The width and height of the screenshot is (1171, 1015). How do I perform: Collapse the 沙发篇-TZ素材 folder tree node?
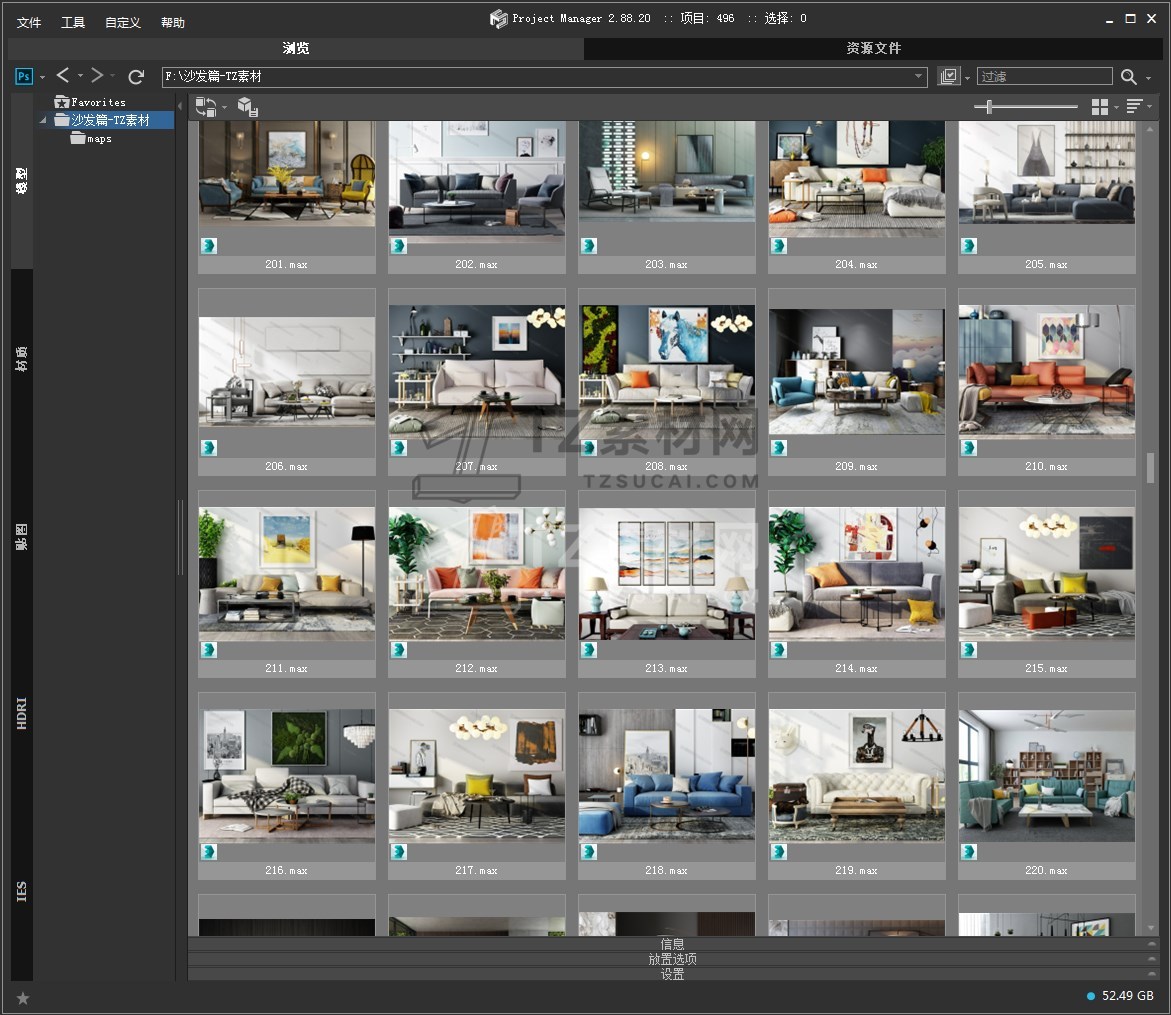coord(44,121)
